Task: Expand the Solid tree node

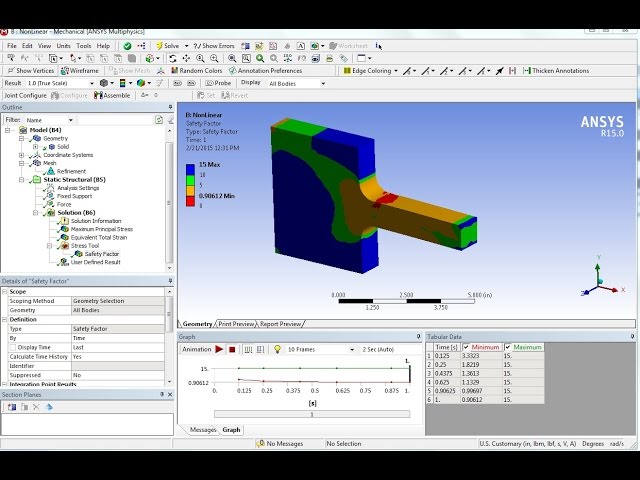Action: pyautogui.click(x=35, y=147)
